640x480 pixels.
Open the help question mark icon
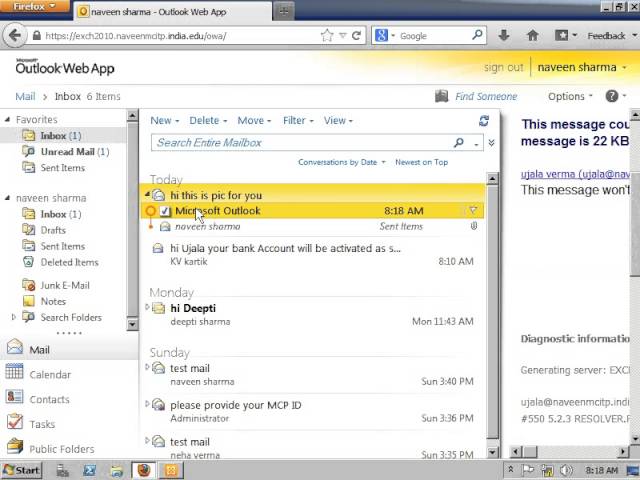click(x=611, y=96)
